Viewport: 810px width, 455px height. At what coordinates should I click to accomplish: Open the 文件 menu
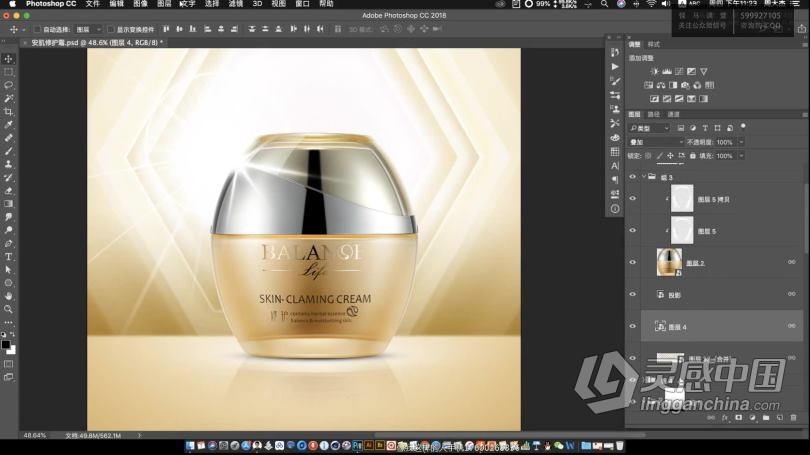(x=93, y=4)
